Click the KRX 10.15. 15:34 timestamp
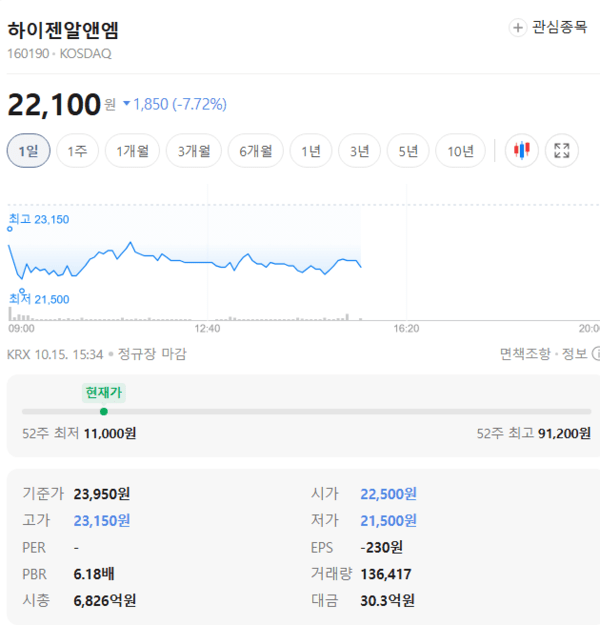The width and height of the screenshot is (600, 625). 55,354
